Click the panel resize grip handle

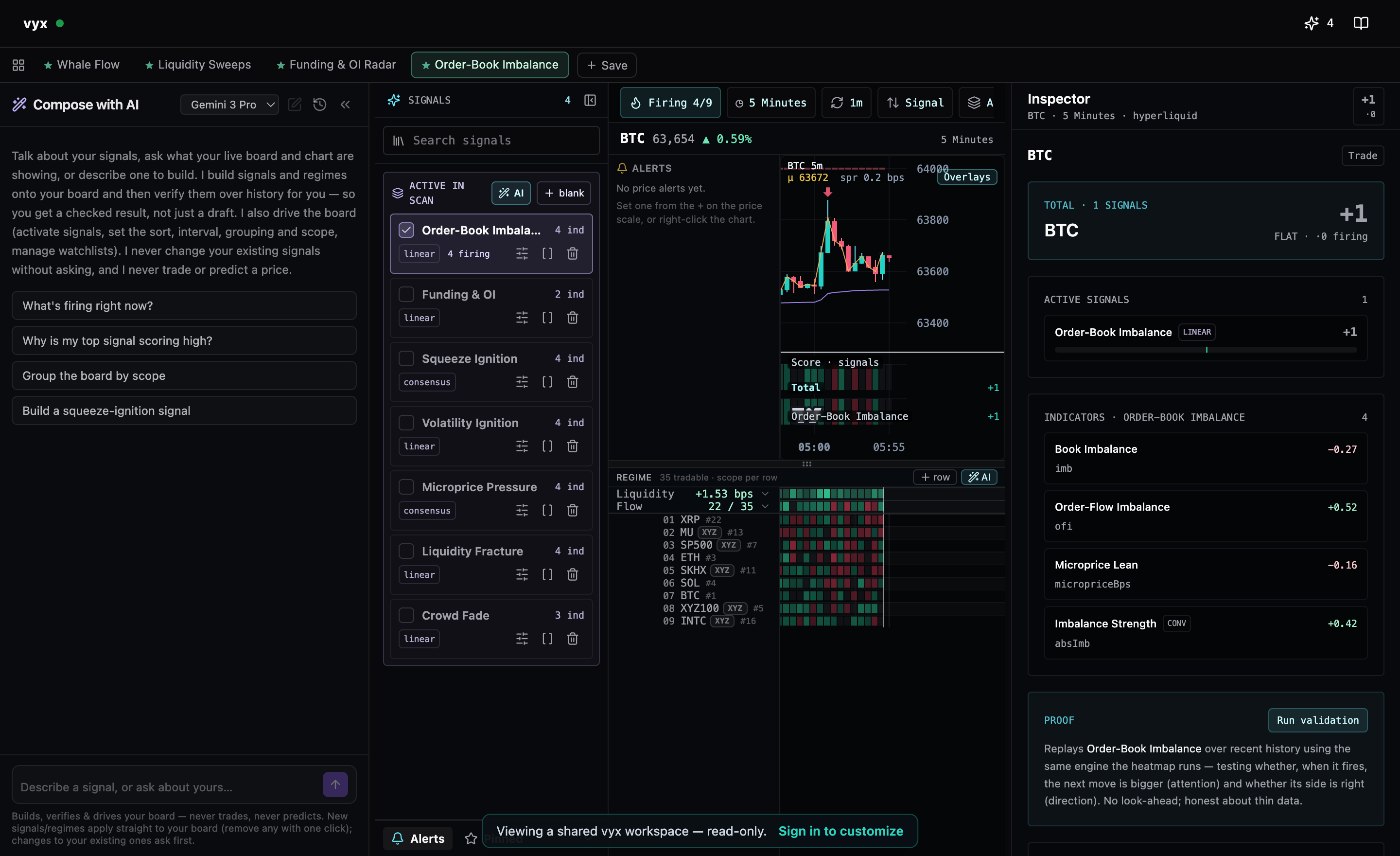(807, 464)
